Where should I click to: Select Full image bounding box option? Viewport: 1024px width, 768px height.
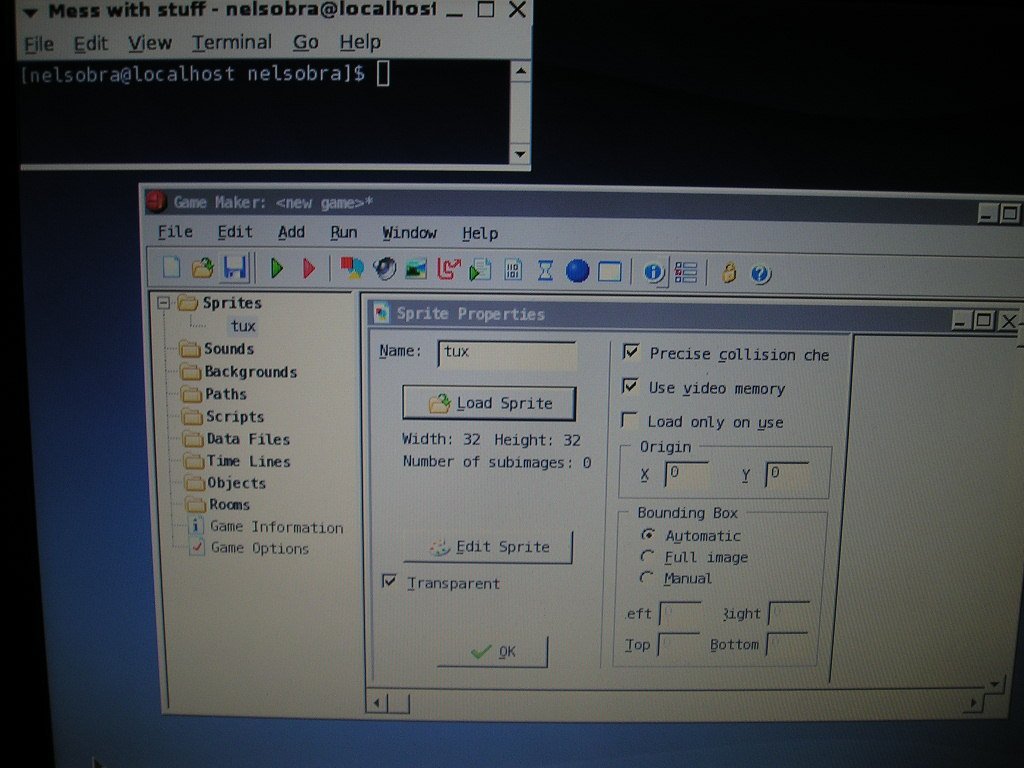[648, 557]
